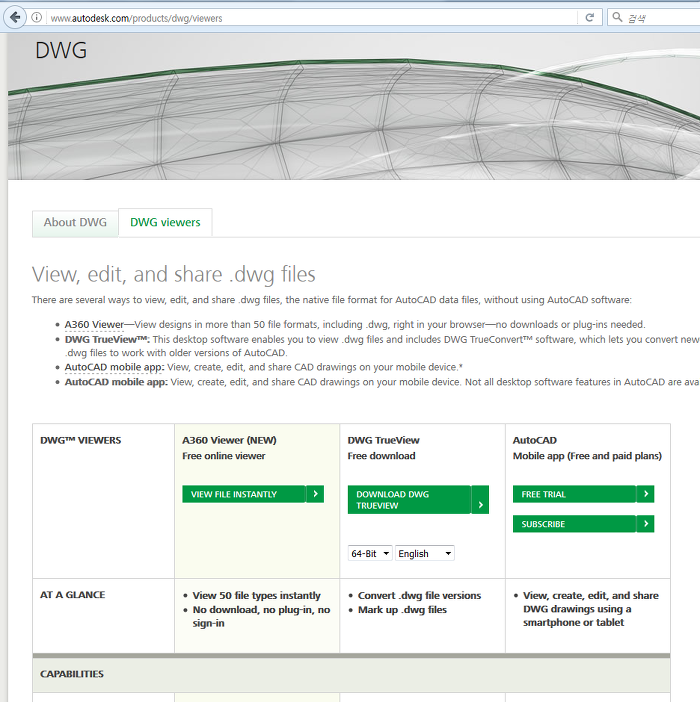Select the DWG viewers tab
This screenshot has width=700, height=702.
(x=165, y=223)
